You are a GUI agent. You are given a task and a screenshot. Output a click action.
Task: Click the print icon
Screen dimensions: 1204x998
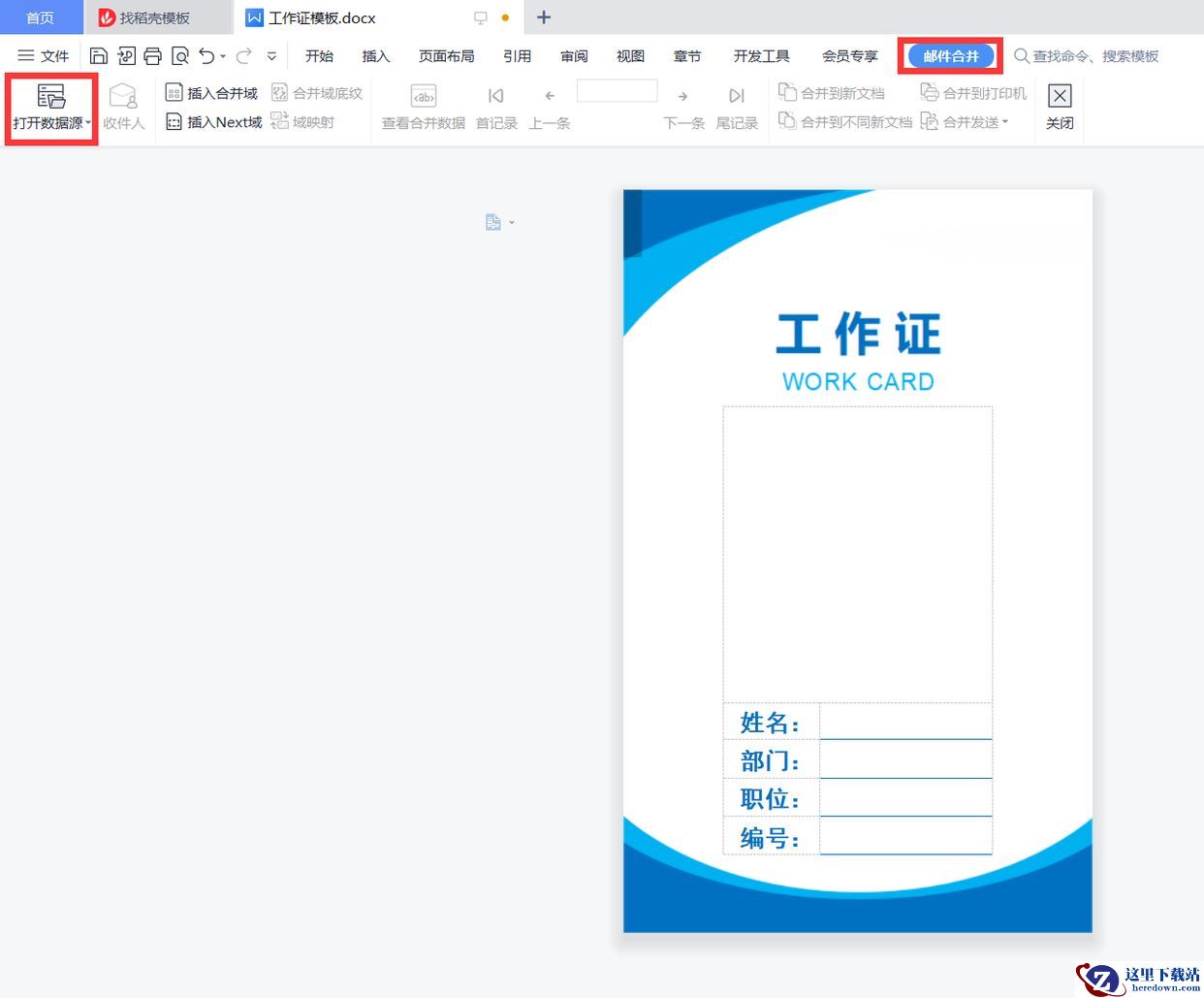[153, 56]
